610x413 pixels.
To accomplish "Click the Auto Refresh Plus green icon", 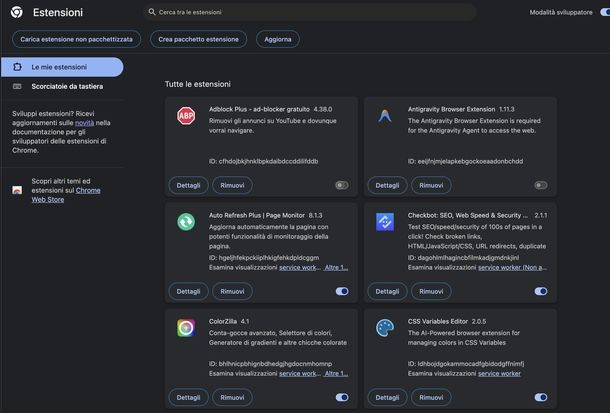I will pos(186,222).
